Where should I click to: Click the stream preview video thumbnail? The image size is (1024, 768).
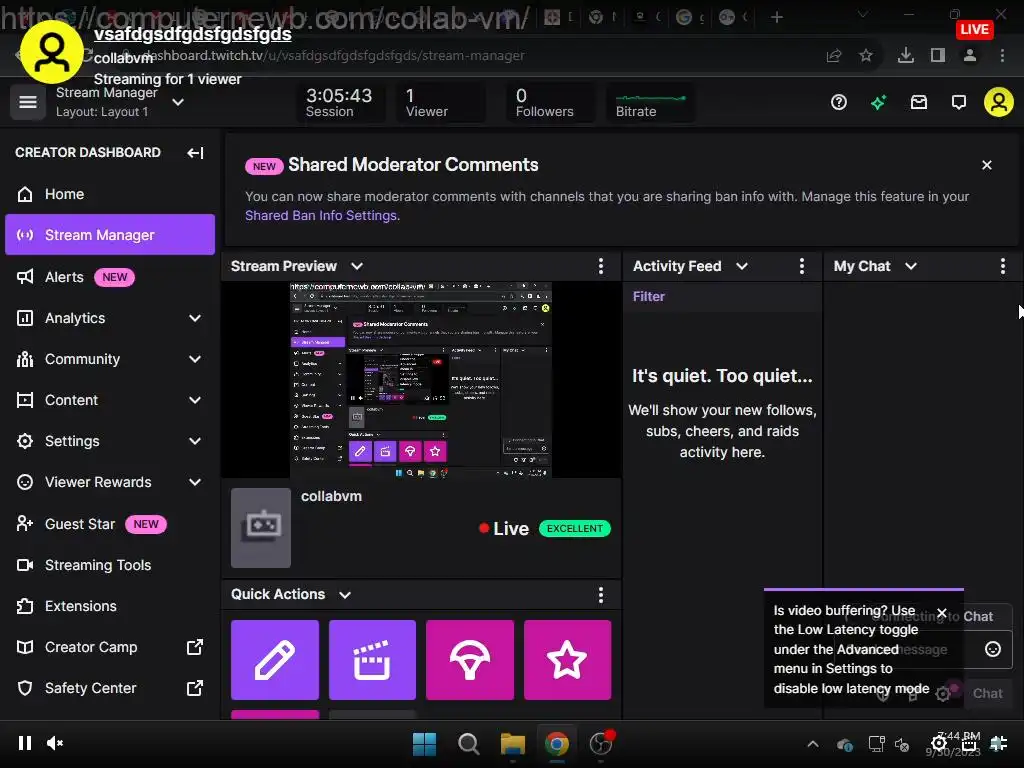(x=421, y=380)
